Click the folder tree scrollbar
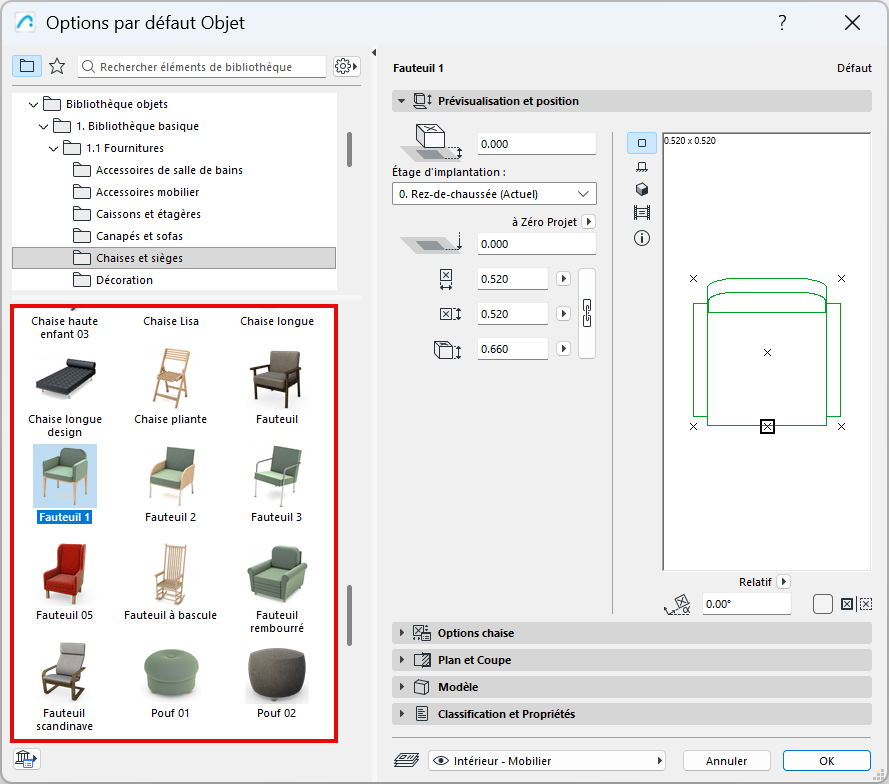889x784 pixels. (x=349, y=150)
